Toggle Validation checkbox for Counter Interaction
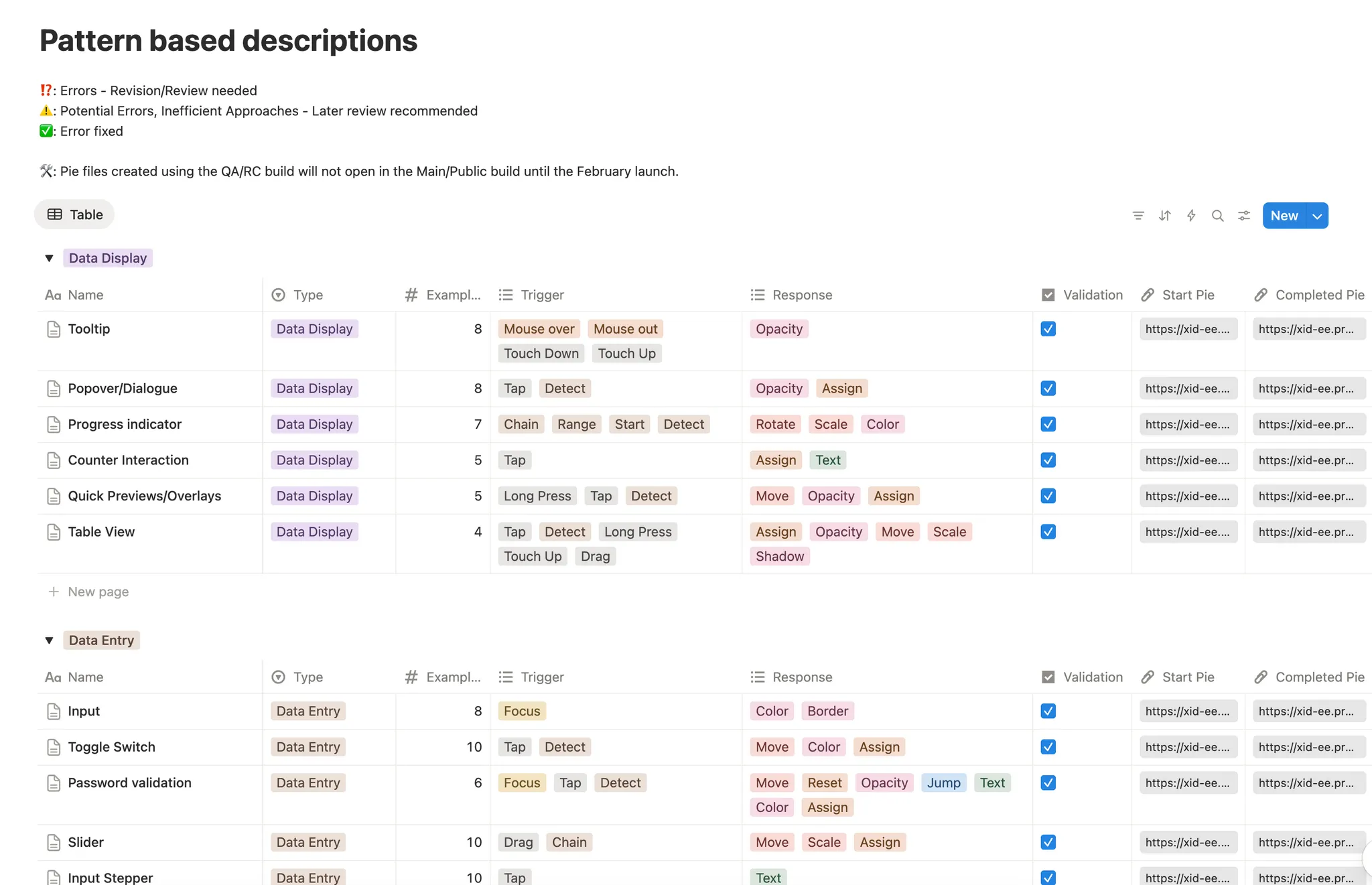Screen dimensions: 1372x885 pos(1048,460)
